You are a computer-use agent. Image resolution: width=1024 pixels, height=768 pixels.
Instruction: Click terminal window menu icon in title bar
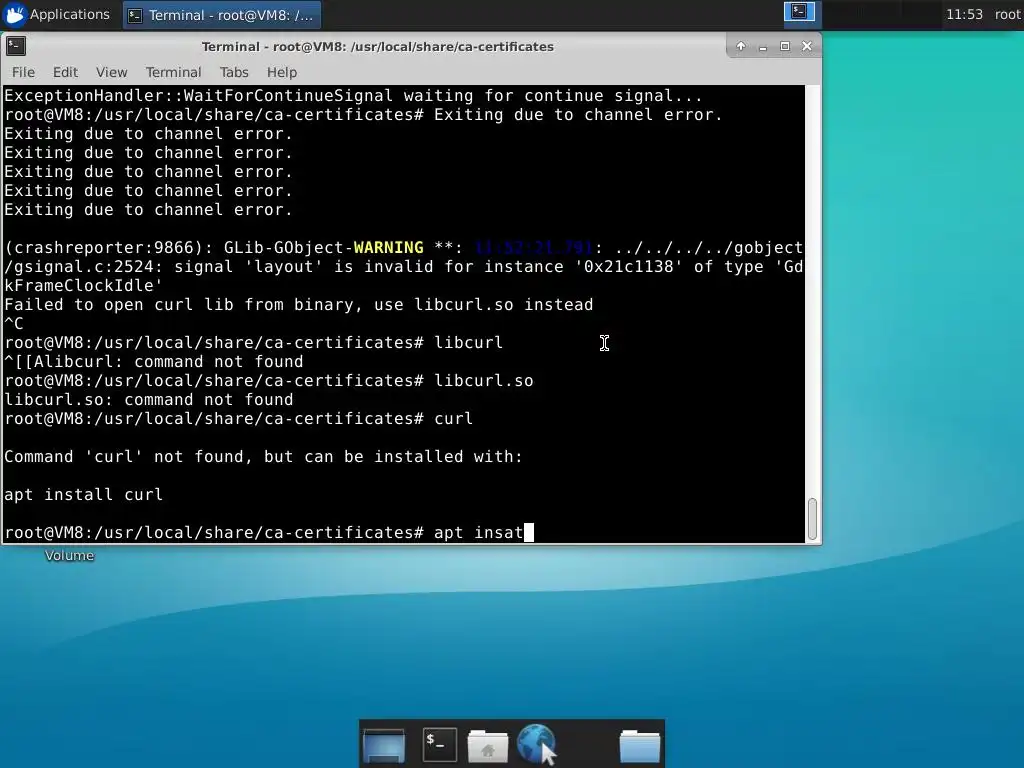tap(16, 46)
